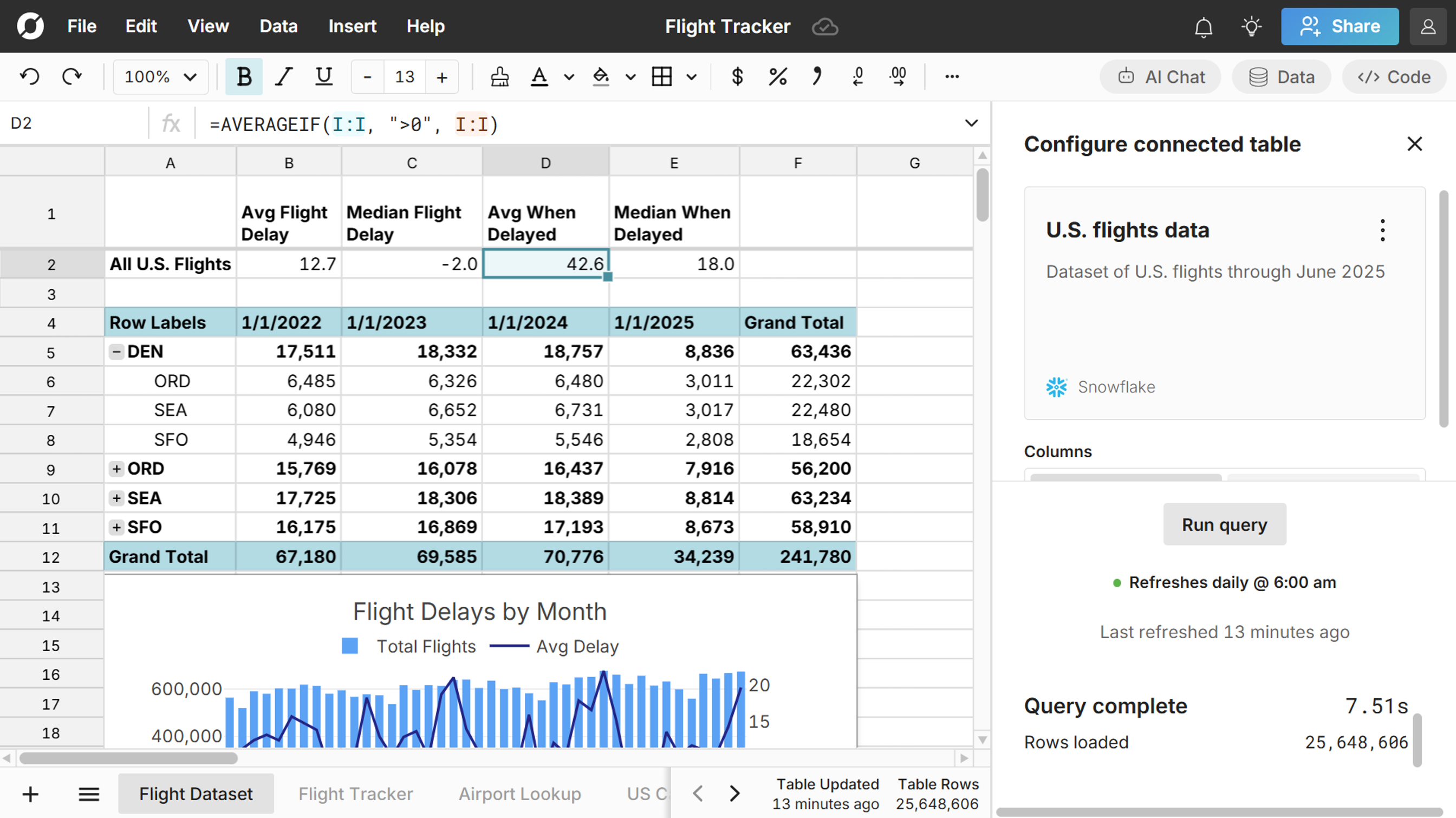Open the notifications bell
Screen dimensions: 1456x818
[x=1204, y=27]
